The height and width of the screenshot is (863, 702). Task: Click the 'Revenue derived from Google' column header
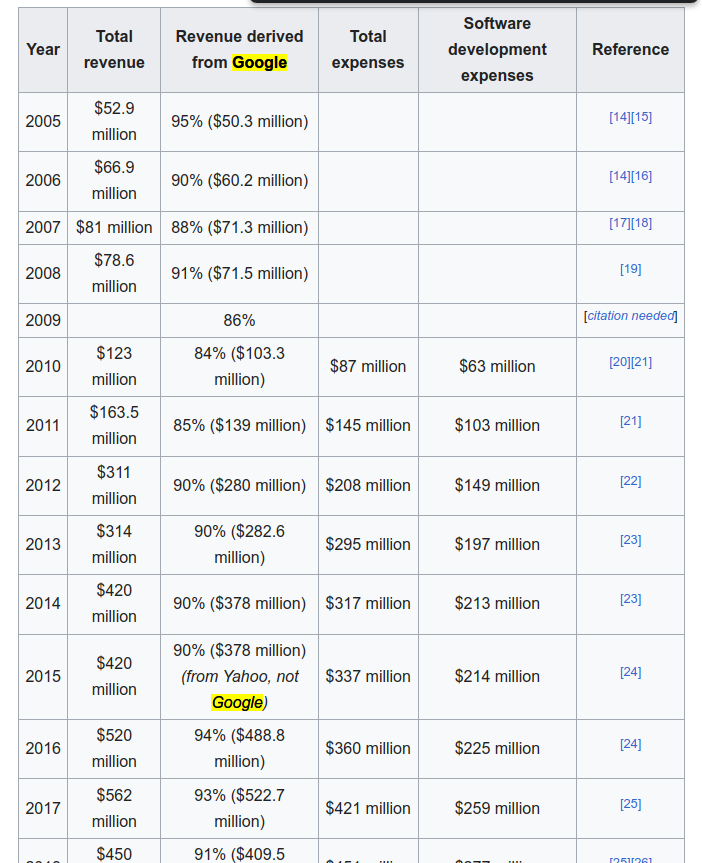[x=240, y=50]
